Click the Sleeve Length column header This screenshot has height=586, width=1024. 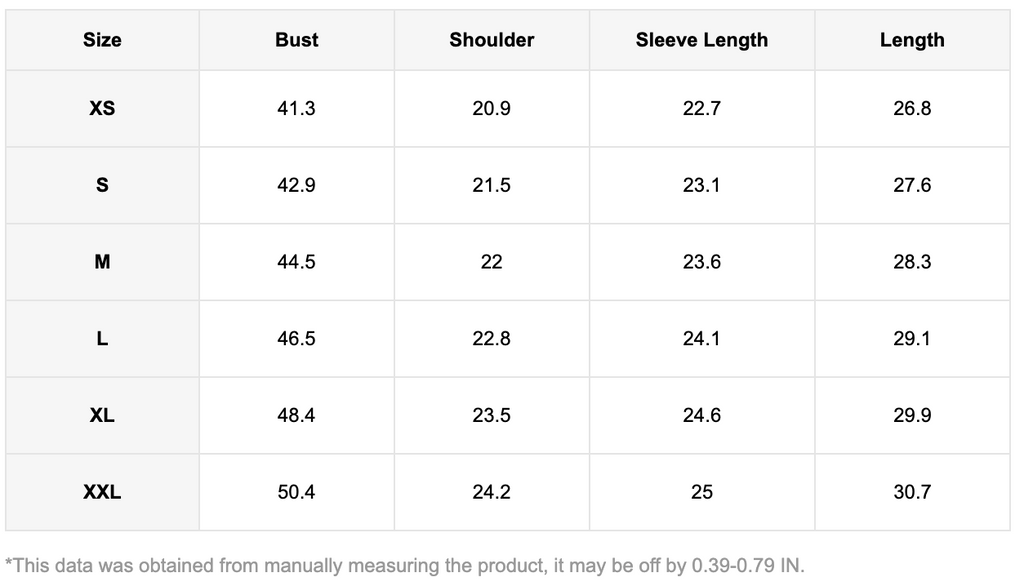click(701, 40)
